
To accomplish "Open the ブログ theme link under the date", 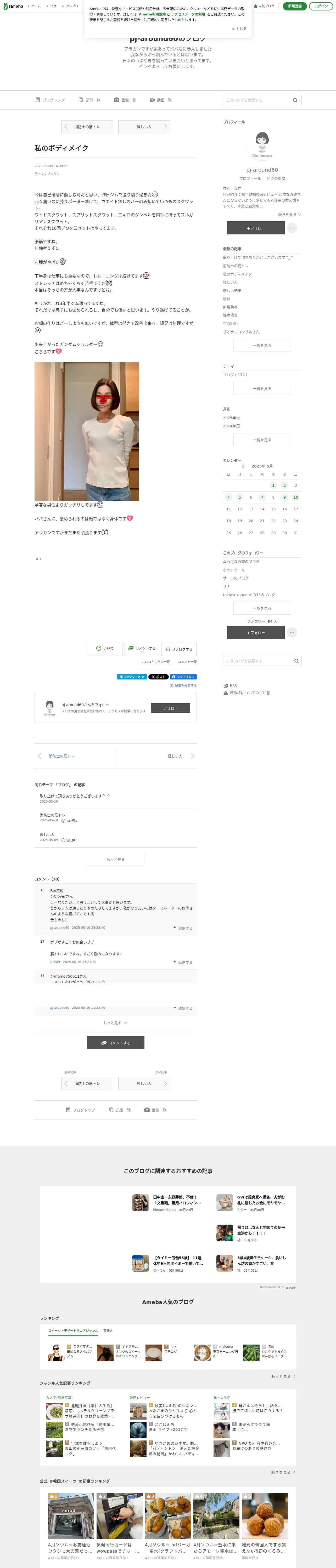I will pos(53,174).
